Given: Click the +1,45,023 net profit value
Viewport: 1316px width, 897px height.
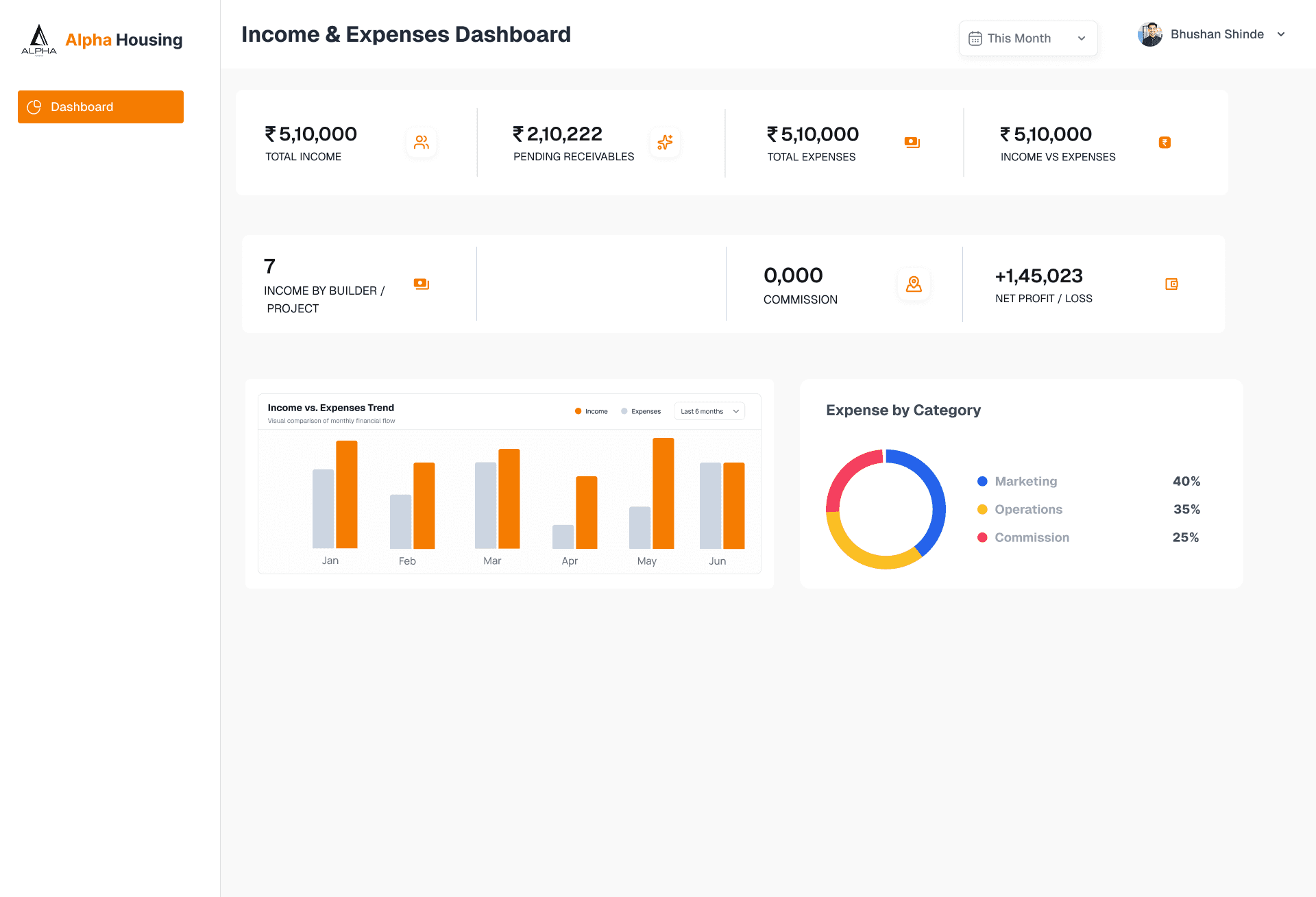Looking at the screenshot, I should 1038,275.
